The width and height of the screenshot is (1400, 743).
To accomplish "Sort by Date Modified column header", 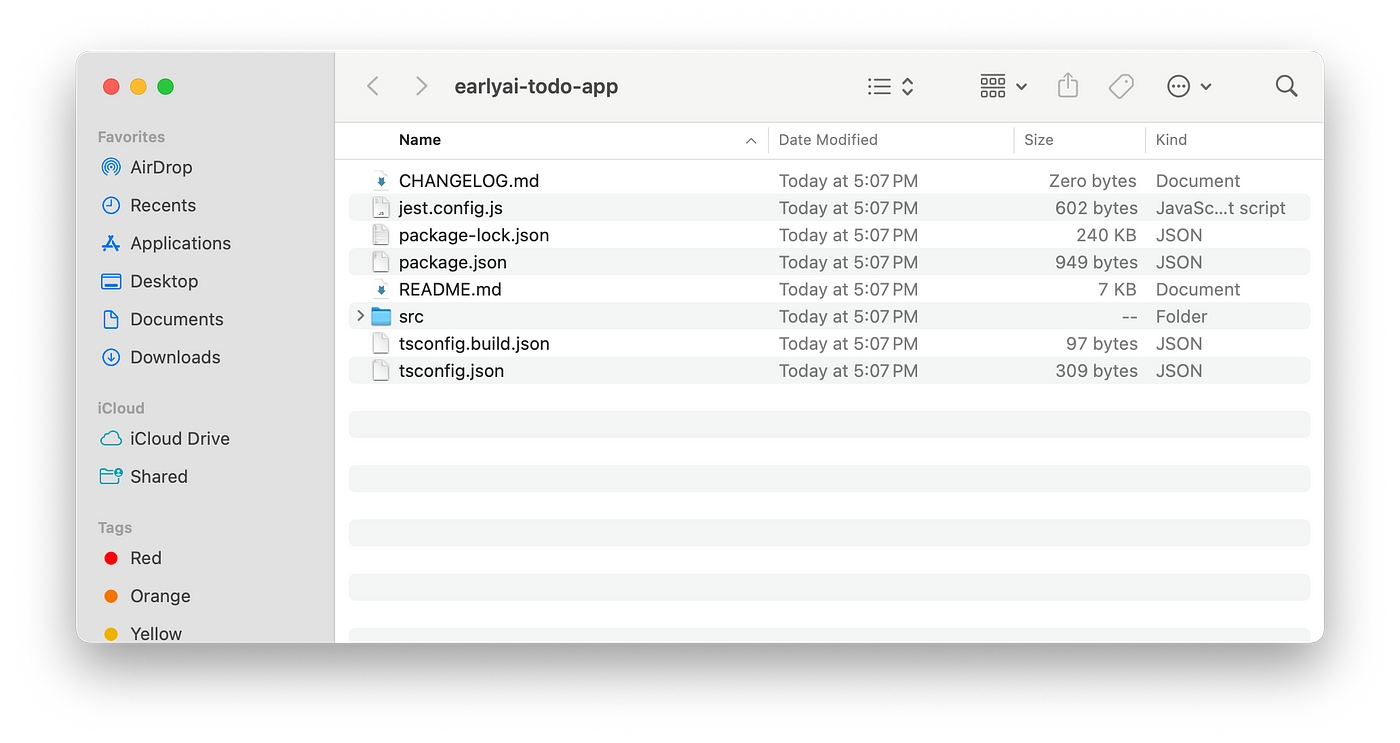I will (x=828, y=140).
